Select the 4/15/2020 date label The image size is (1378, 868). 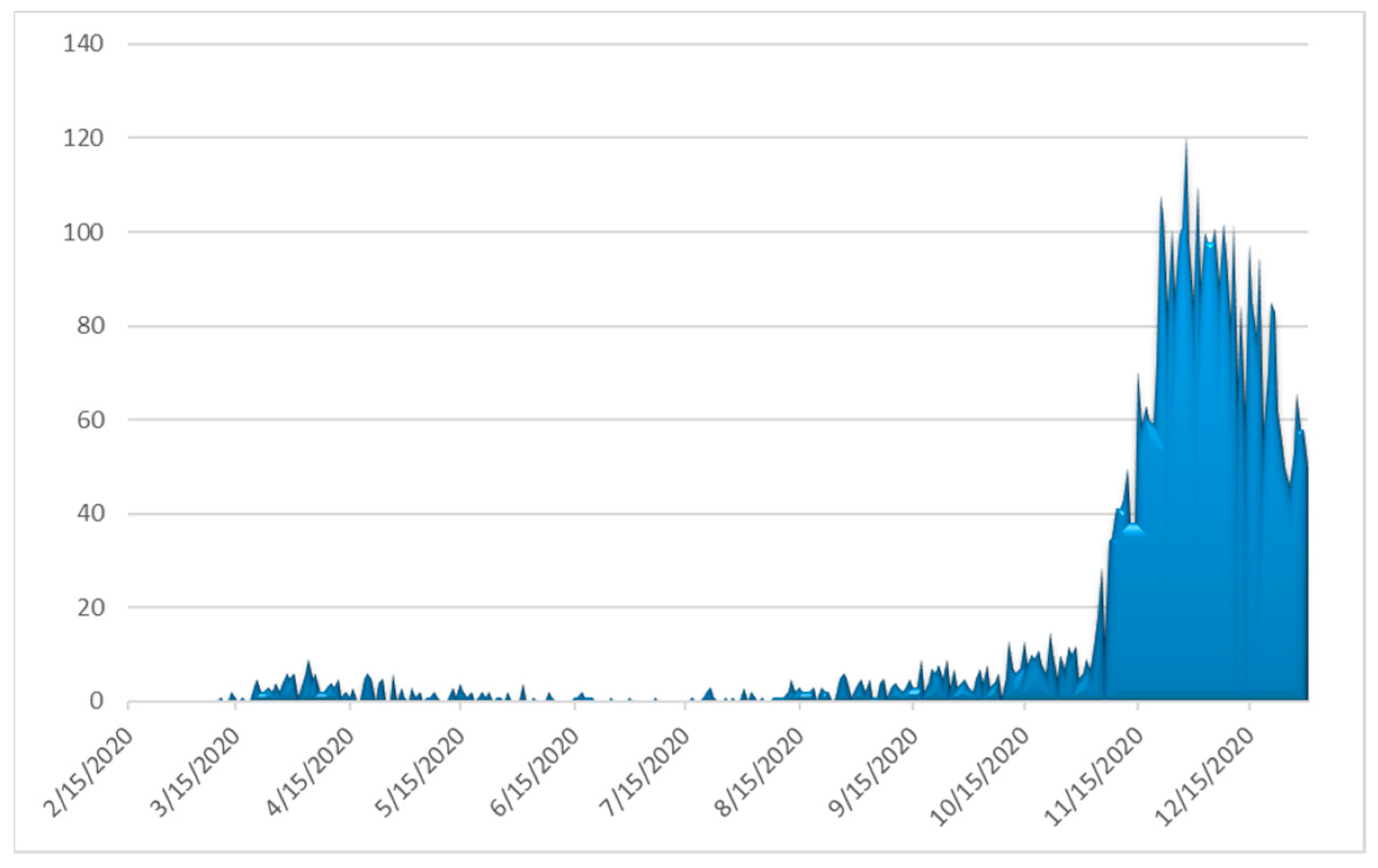(309, 772)
